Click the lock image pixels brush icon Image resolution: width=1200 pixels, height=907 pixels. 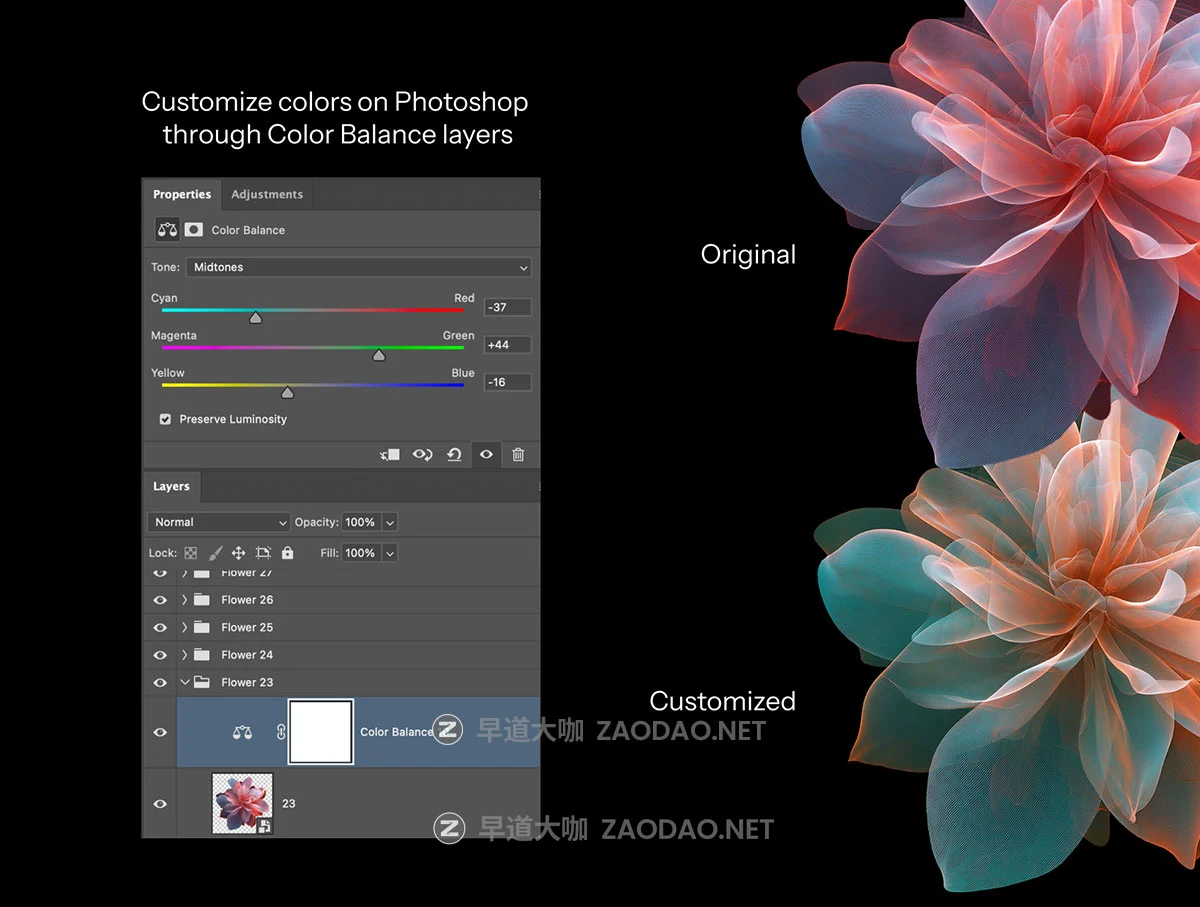coord(215,553)
